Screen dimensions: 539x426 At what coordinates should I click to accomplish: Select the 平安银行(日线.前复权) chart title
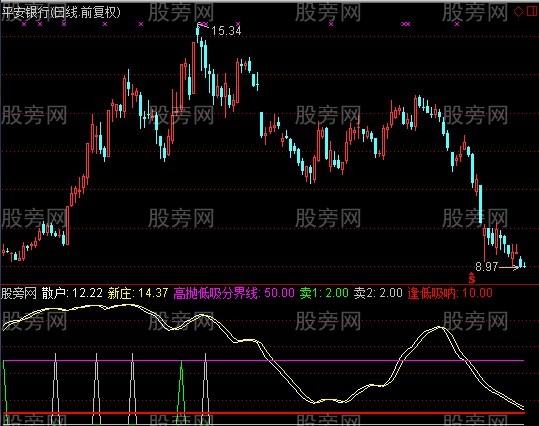click(x=61, y=13)
